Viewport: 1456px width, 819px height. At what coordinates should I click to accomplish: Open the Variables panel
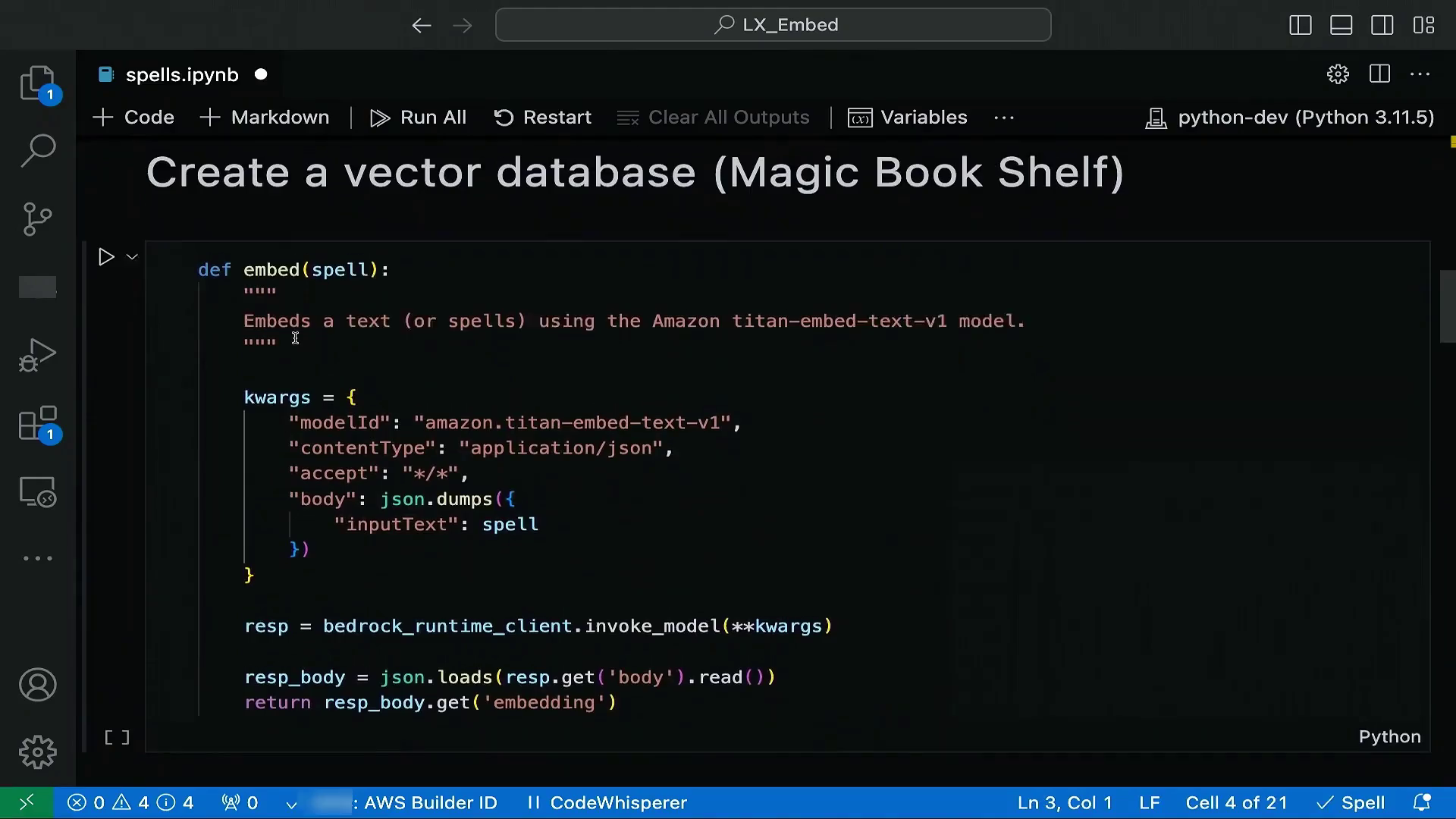point(907,118)
